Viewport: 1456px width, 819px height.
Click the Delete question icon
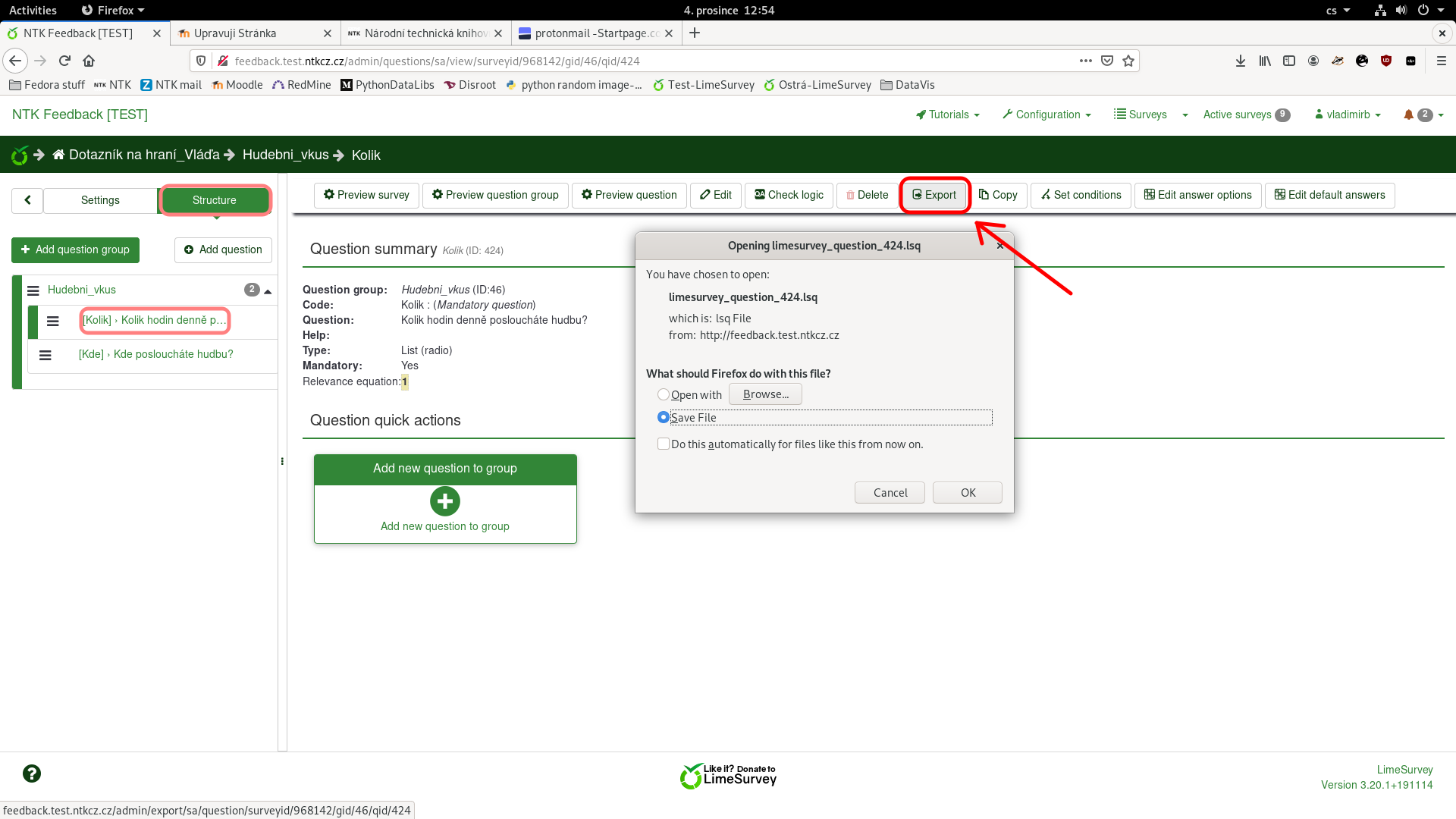tap(867, 195)
